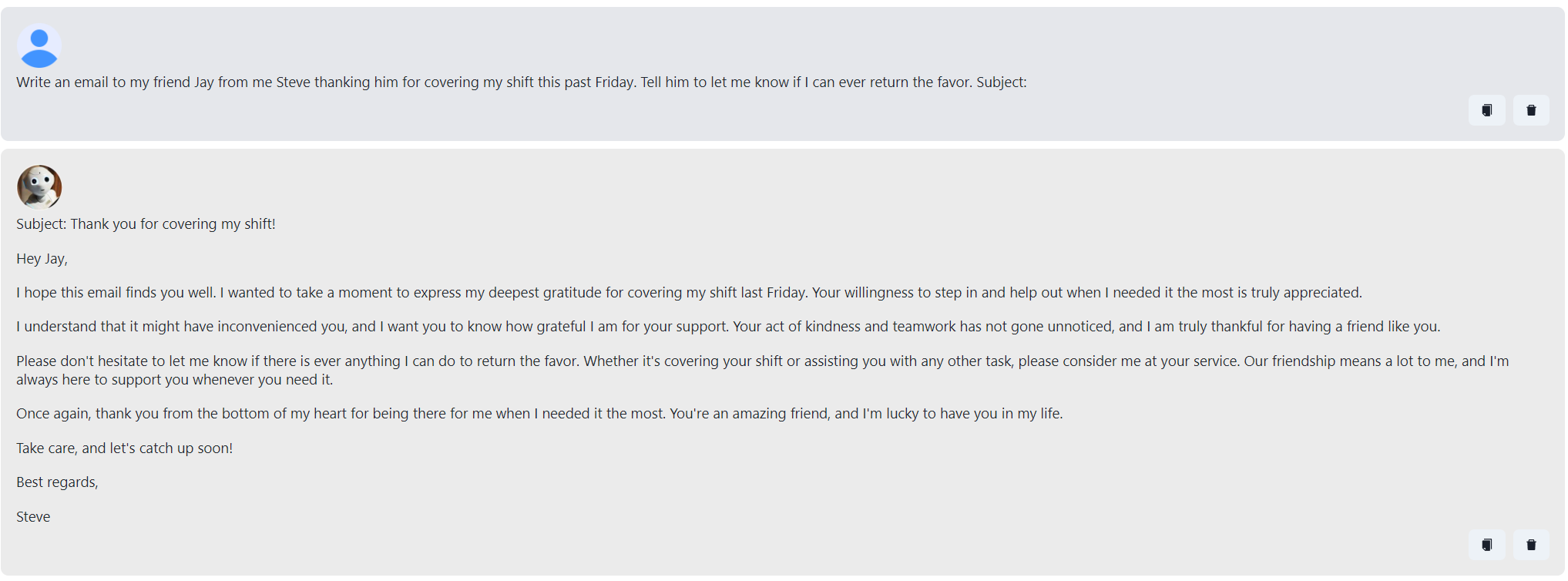Click the 'Hey Jay,' greeting line
This screenshot has height=581, width=1568.
tap(42, 259)
